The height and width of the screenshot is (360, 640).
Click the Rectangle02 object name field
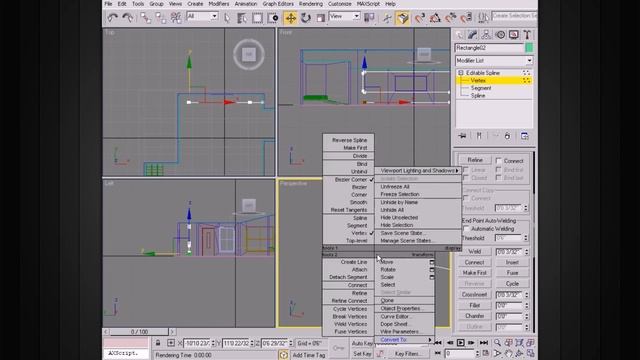(489, 48)
